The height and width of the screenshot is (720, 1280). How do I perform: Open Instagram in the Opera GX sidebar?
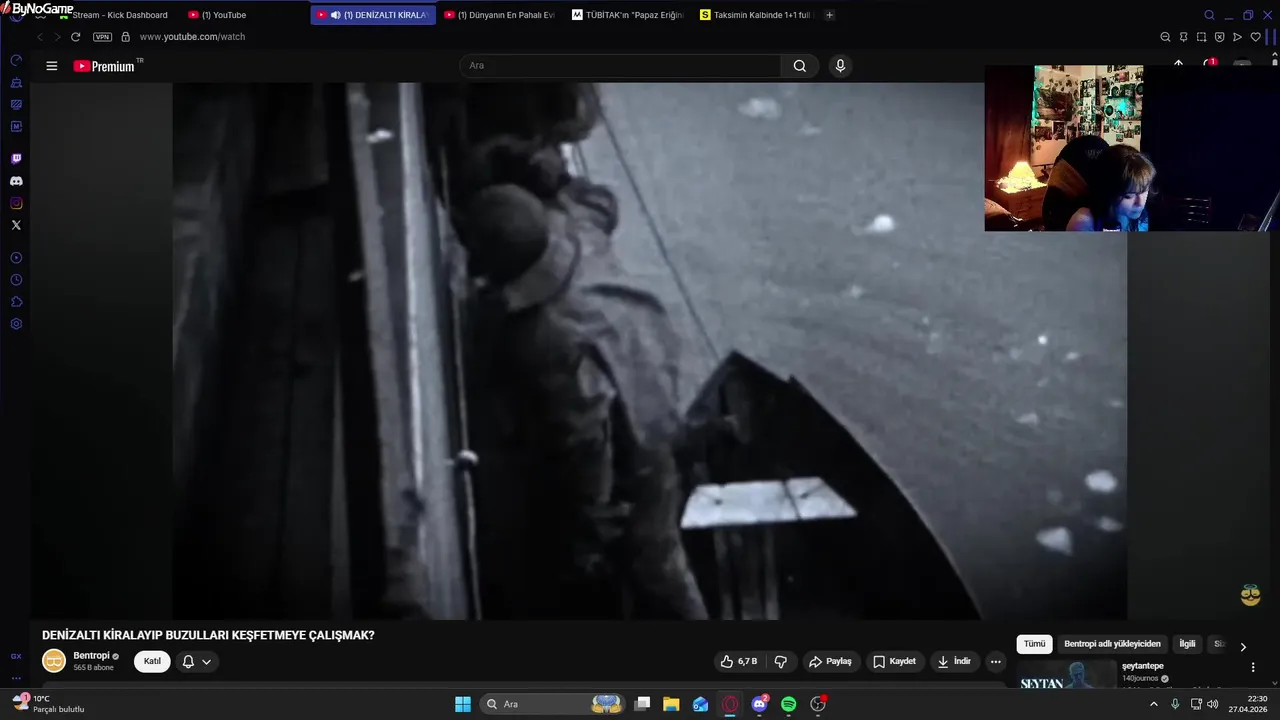(16, 203)
